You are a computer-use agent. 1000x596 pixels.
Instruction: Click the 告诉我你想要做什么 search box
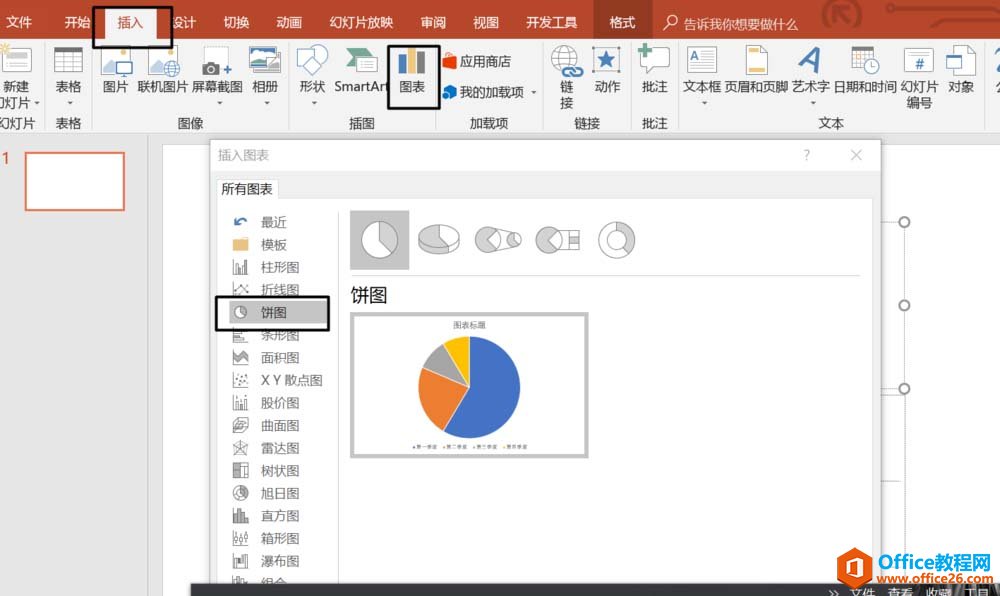(740, 23)
